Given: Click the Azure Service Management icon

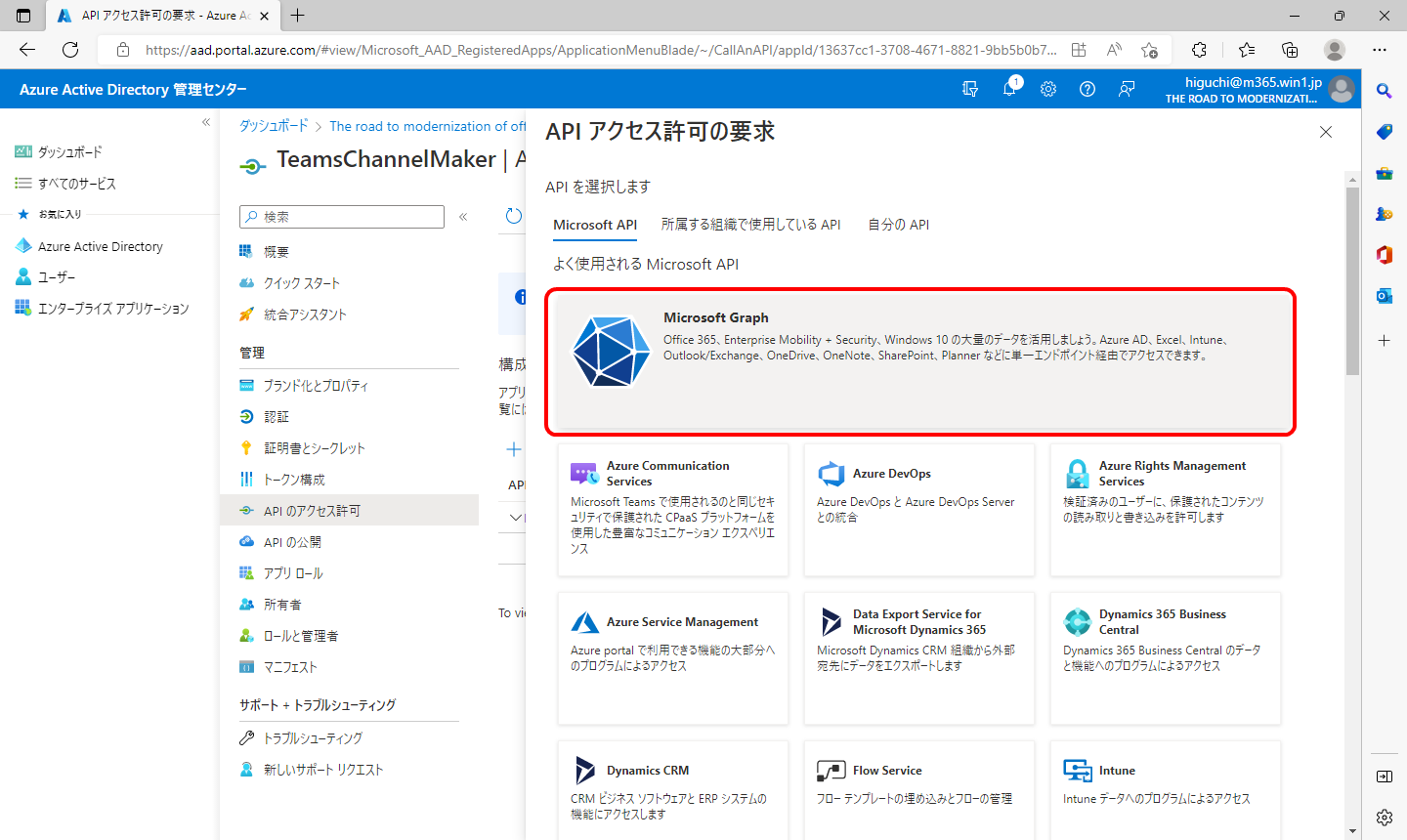Looking at the screenshot, I should [x=585, y=622].
